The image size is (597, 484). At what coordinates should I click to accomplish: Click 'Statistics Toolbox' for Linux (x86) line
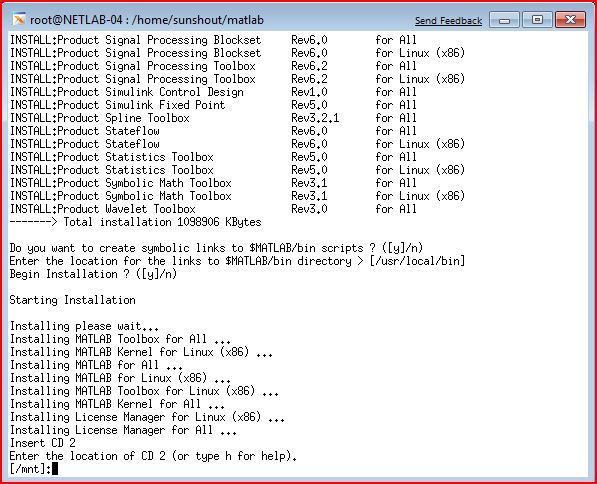tap(237, 170)
